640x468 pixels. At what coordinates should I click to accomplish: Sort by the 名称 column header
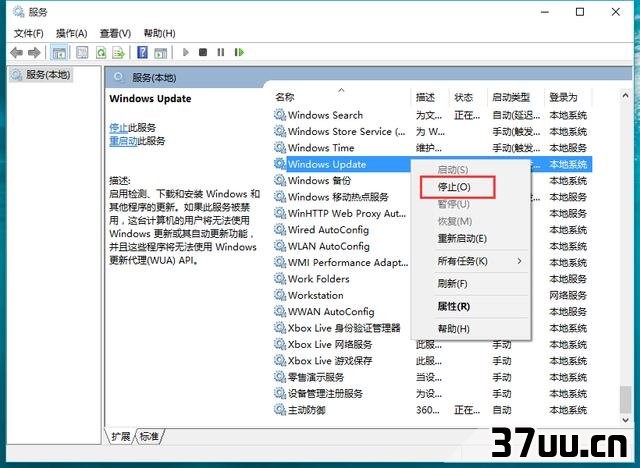pos(341,97)
